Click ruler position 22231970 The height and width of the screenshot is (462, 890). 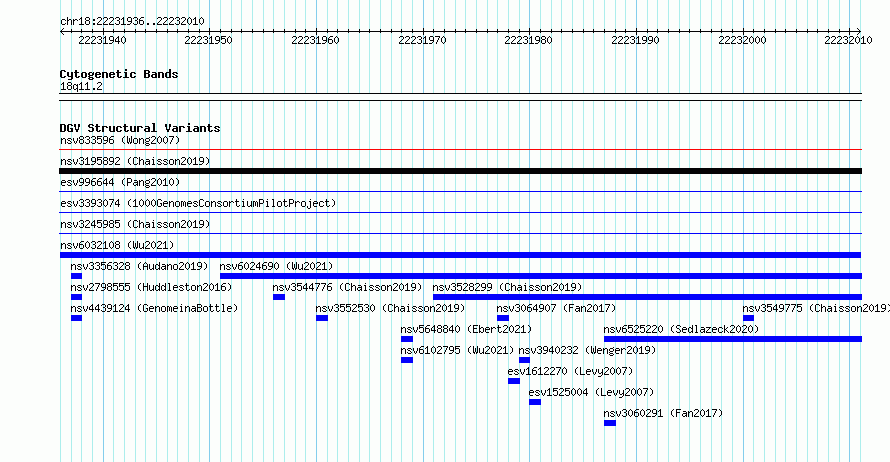tap(422, 40)
